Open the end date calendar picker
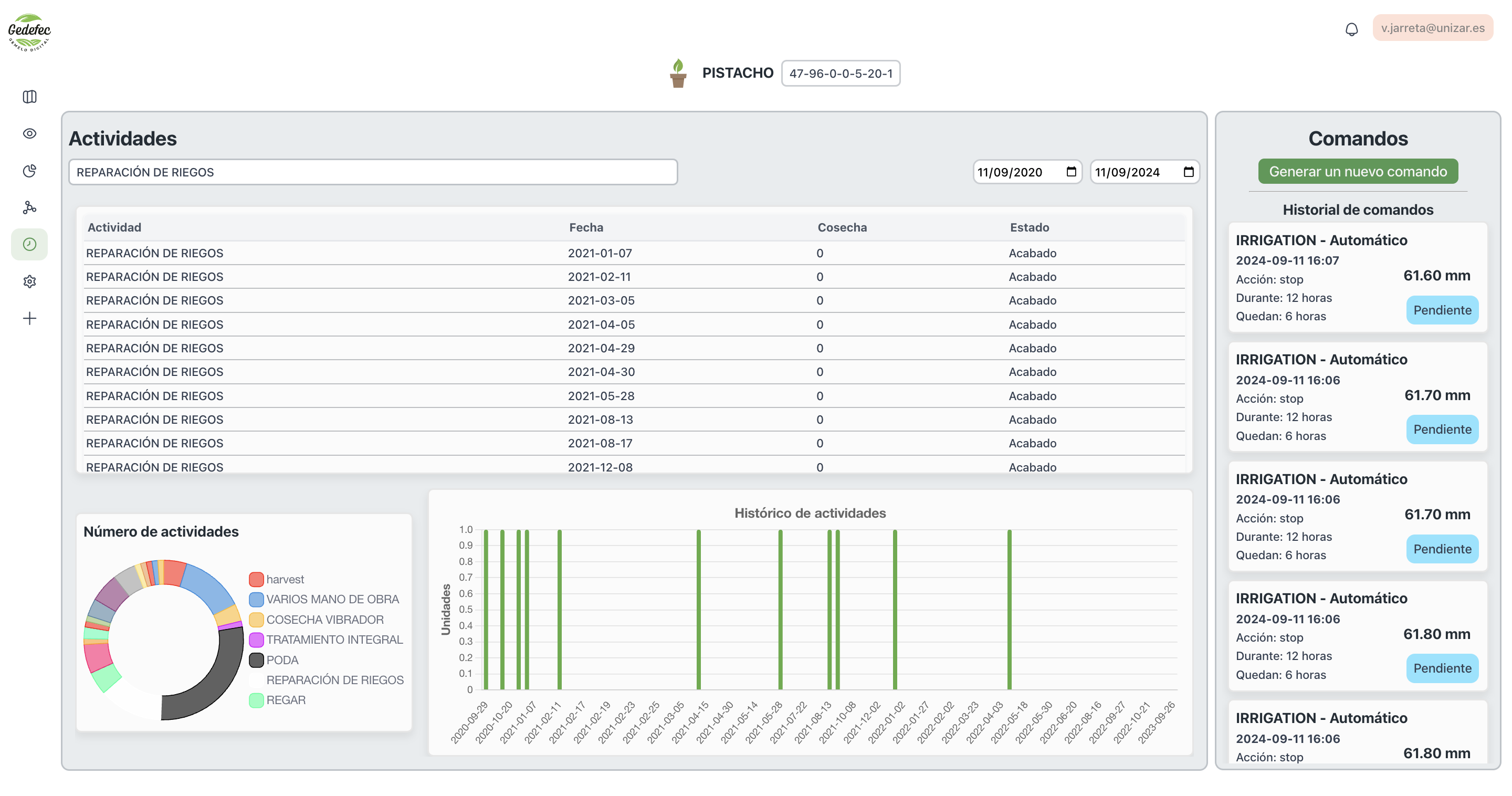Screen dimensions: 1512x796 coord(1189,172)
